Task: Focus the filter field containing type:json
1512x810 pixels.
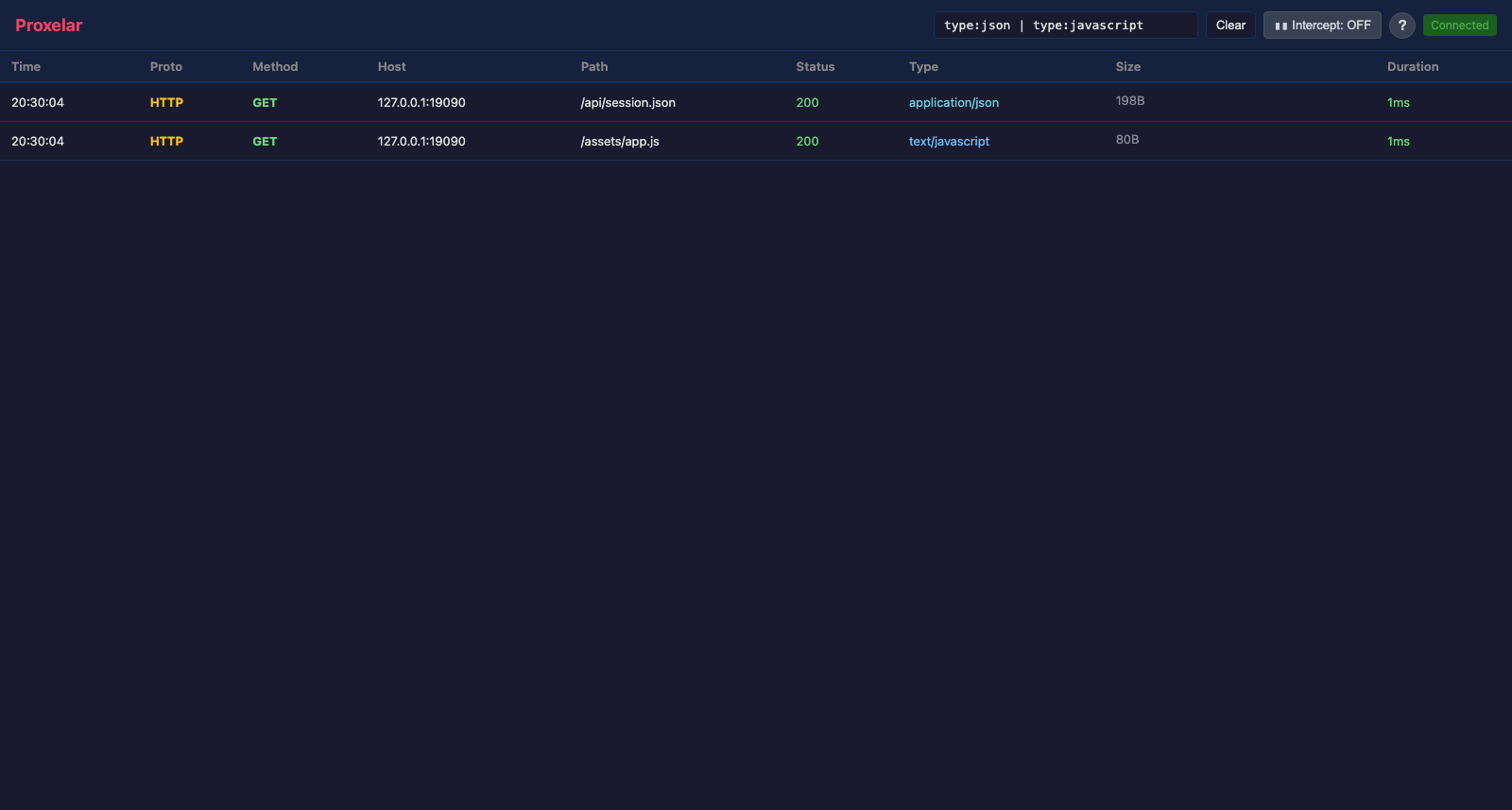Action: pyautogui.click(x=1066, y=26)
